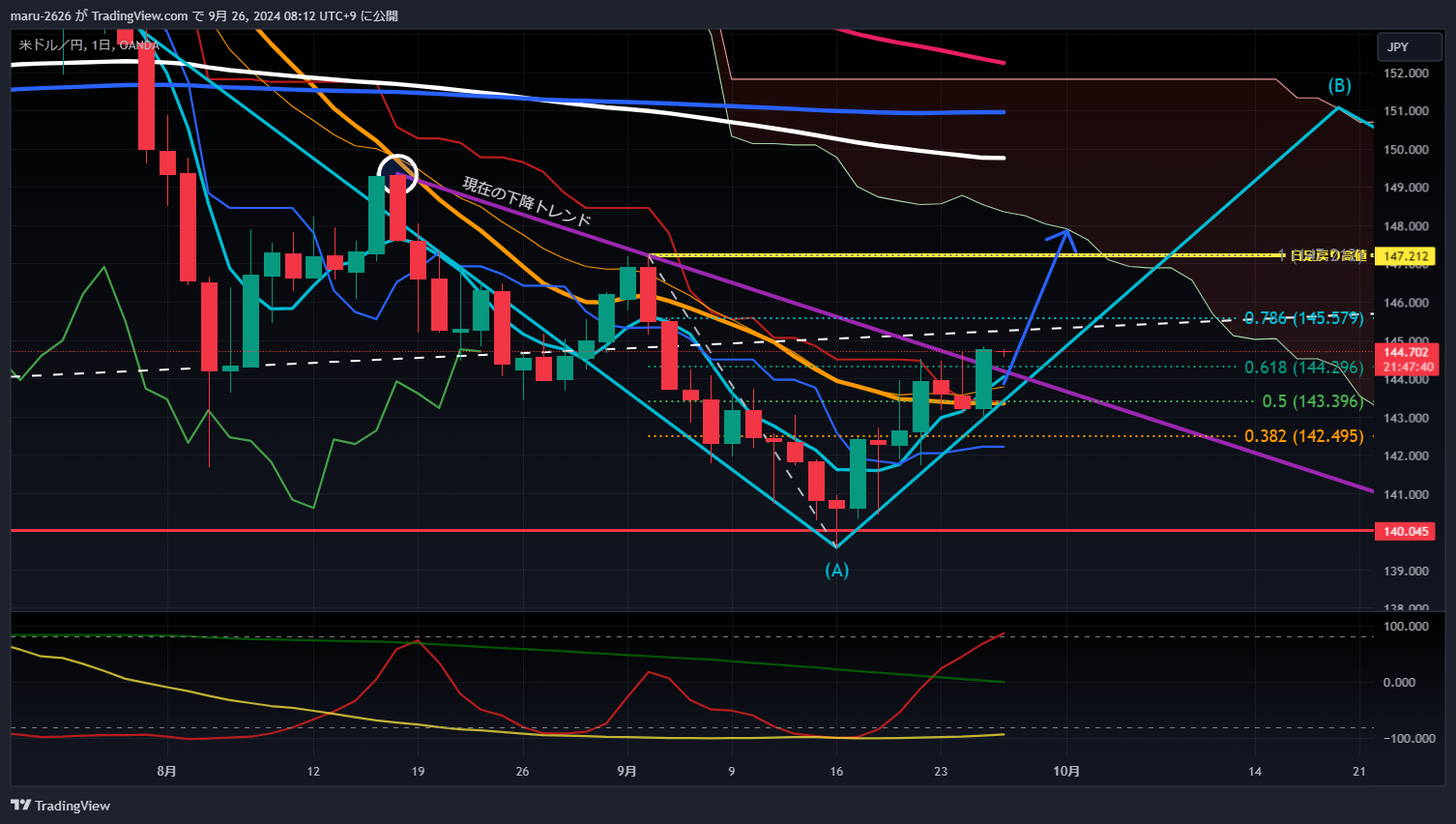Select the (B) wave label
This screenshot has width=1456, height=824.
point(1339,85)
